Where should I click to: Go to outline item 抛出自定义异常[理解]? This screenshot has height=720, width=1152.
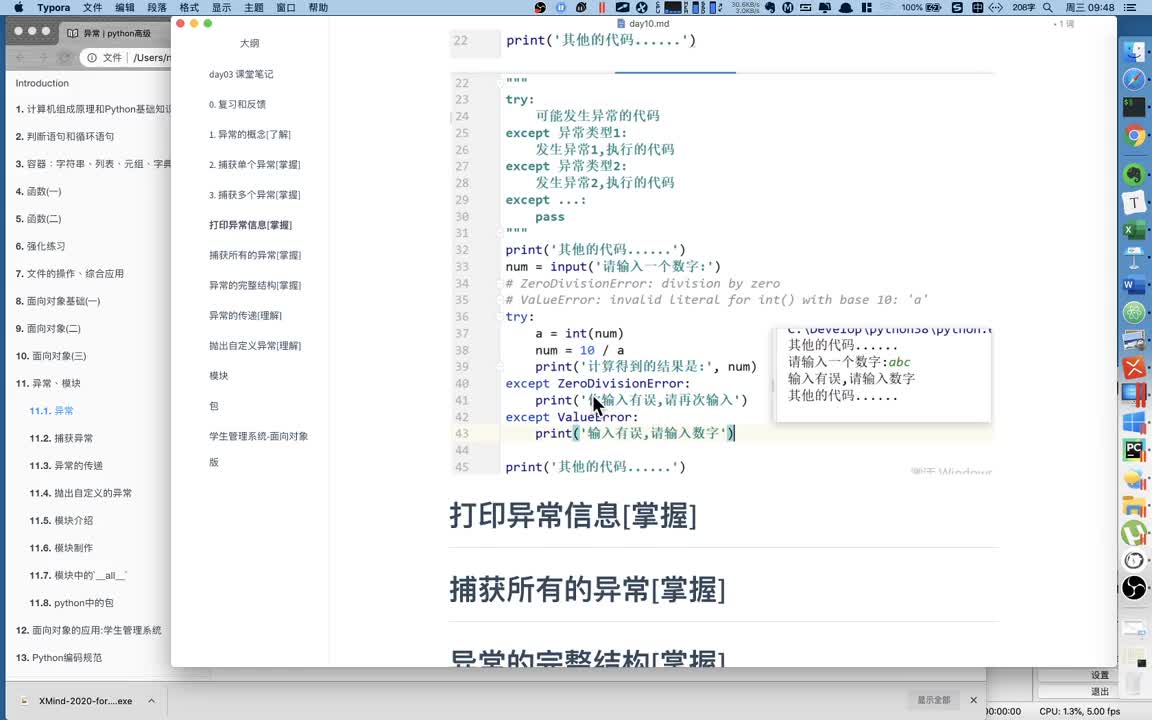255,345
